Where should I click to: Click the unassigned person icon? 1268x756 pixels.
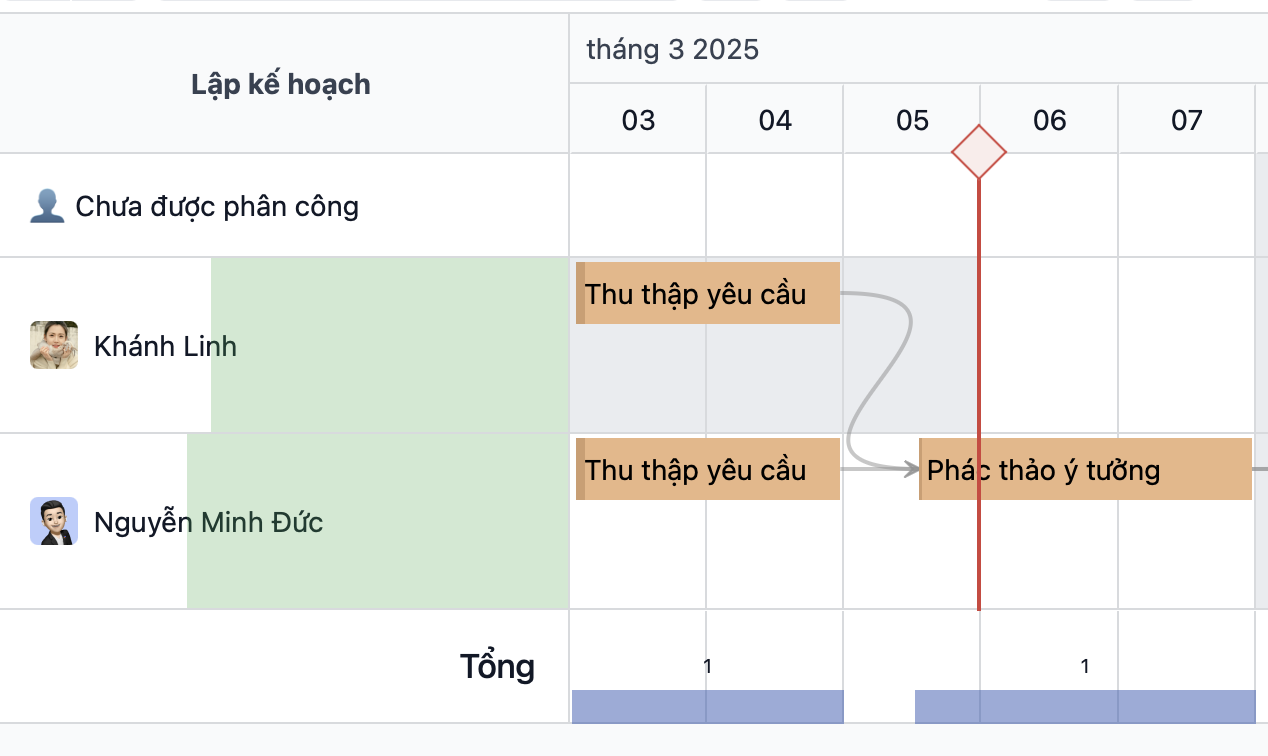coord(46,205)
